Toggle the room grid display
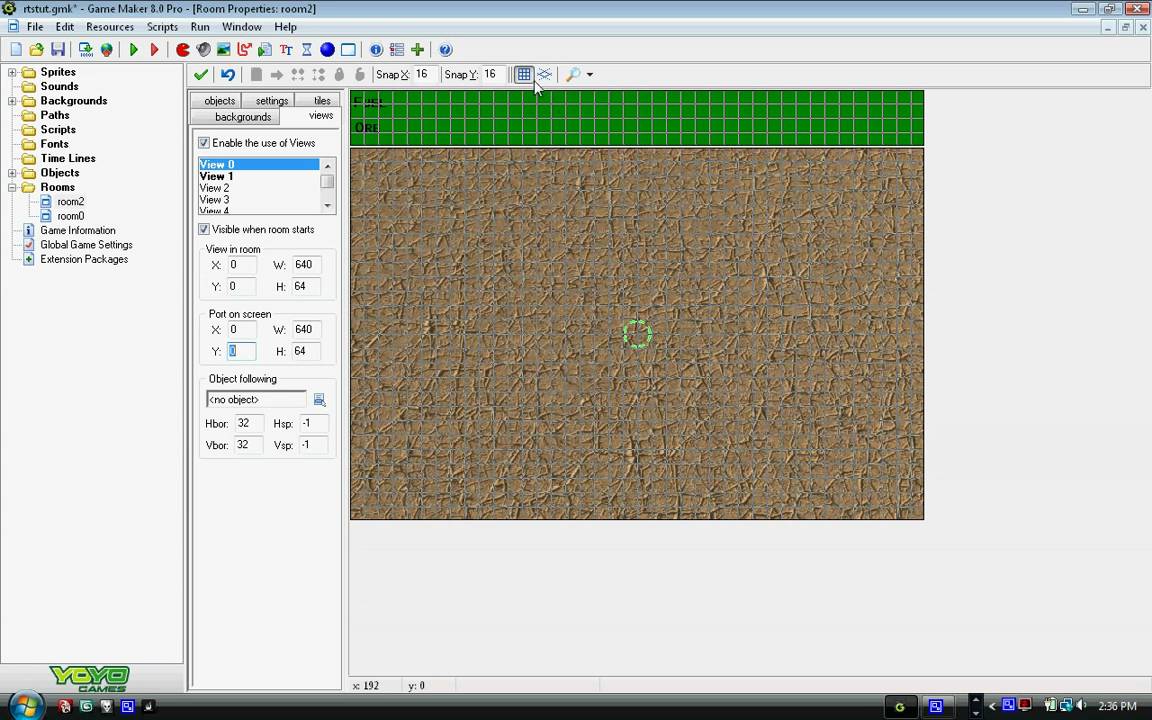1152x720 pixels. (x=524, y=74)
